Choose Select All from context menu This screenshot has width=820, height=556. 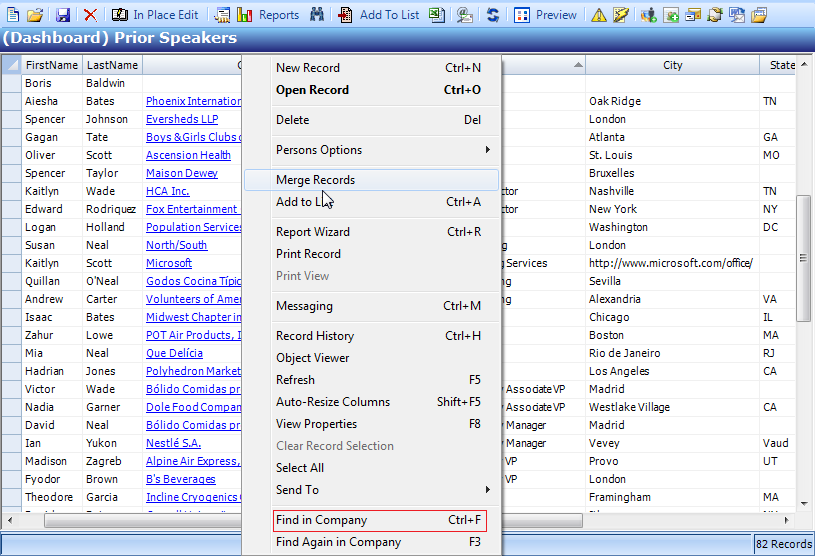[x=372, y=468]
